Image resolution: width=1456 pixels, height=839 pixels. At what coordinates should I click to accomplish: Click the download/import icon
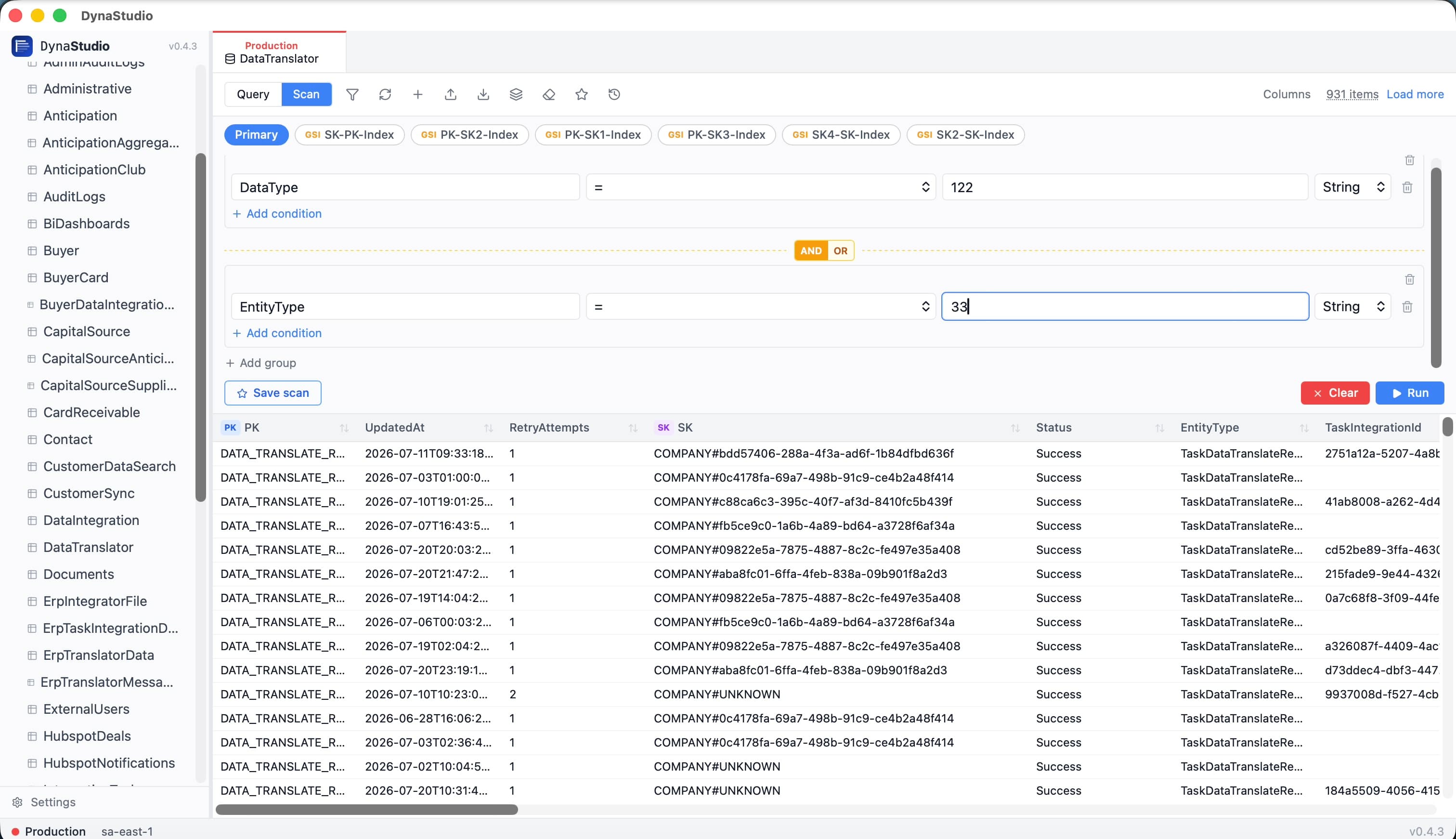point(483,94)
